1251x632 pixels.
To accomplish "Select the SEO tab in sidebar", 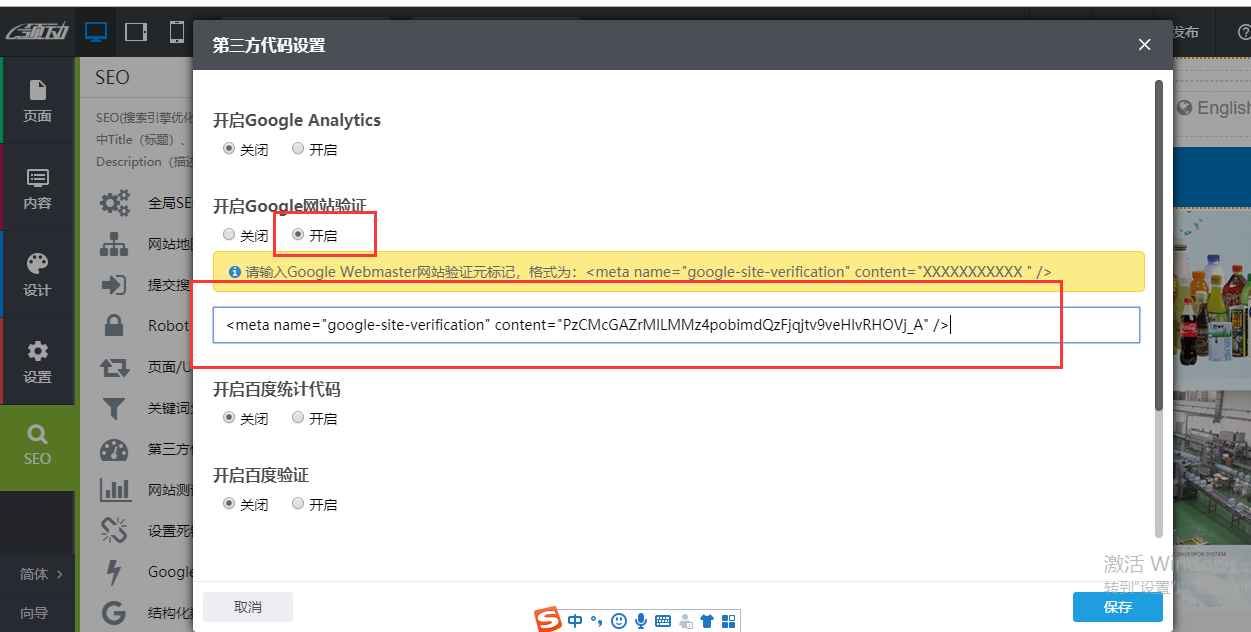I will pos(37,445).
